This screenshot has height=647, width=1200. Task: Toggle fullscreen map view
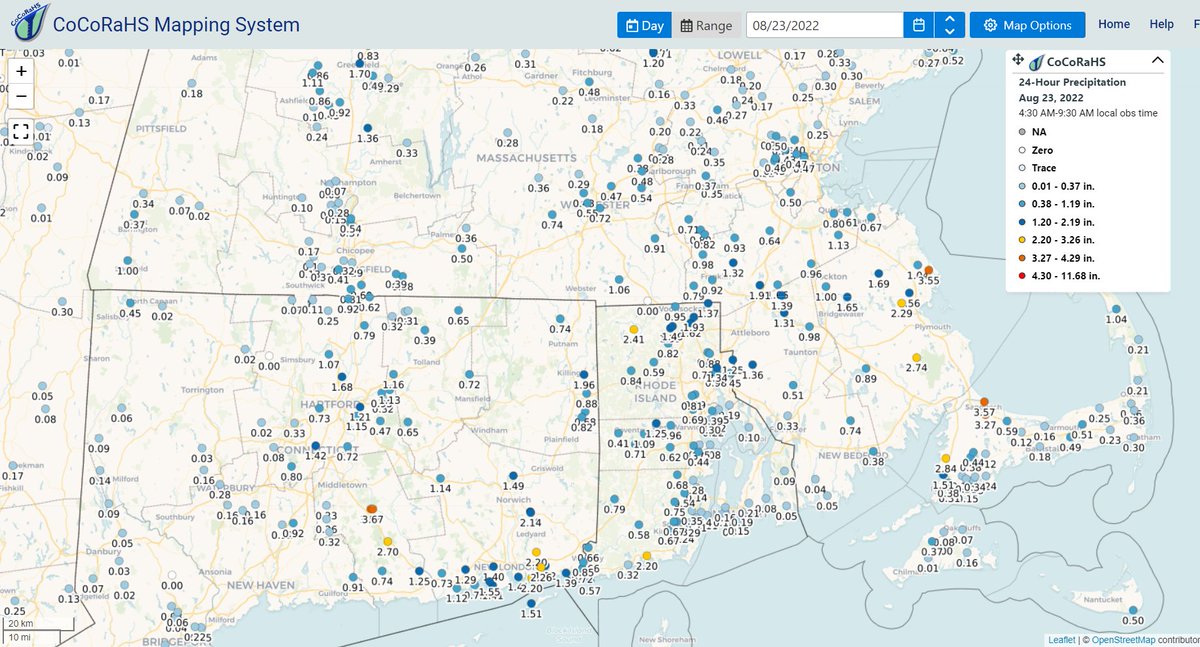(22, 132)
